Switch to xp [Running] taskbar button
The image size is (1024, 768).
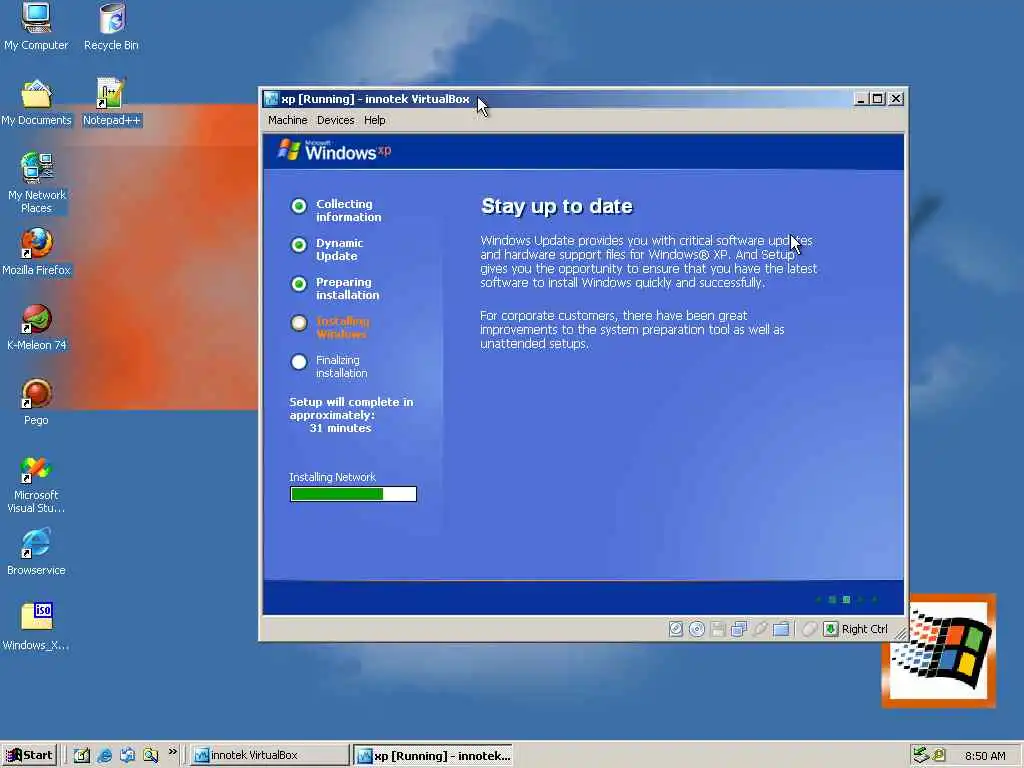tap(434, 756)
